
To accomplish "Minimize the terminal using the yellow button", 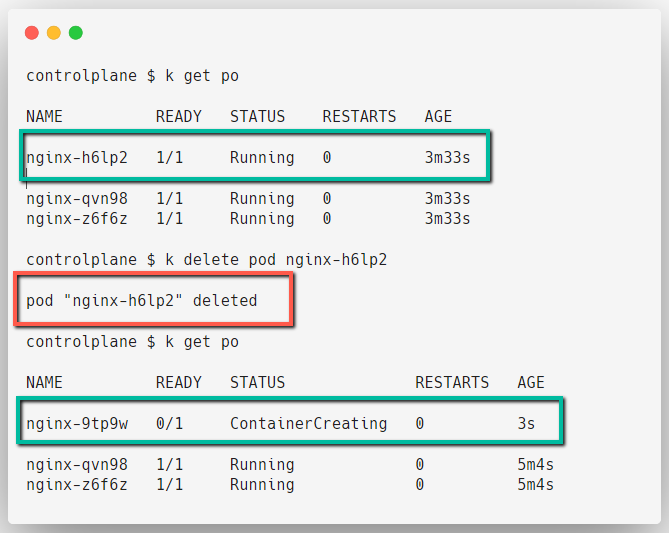I will point(54,33).
